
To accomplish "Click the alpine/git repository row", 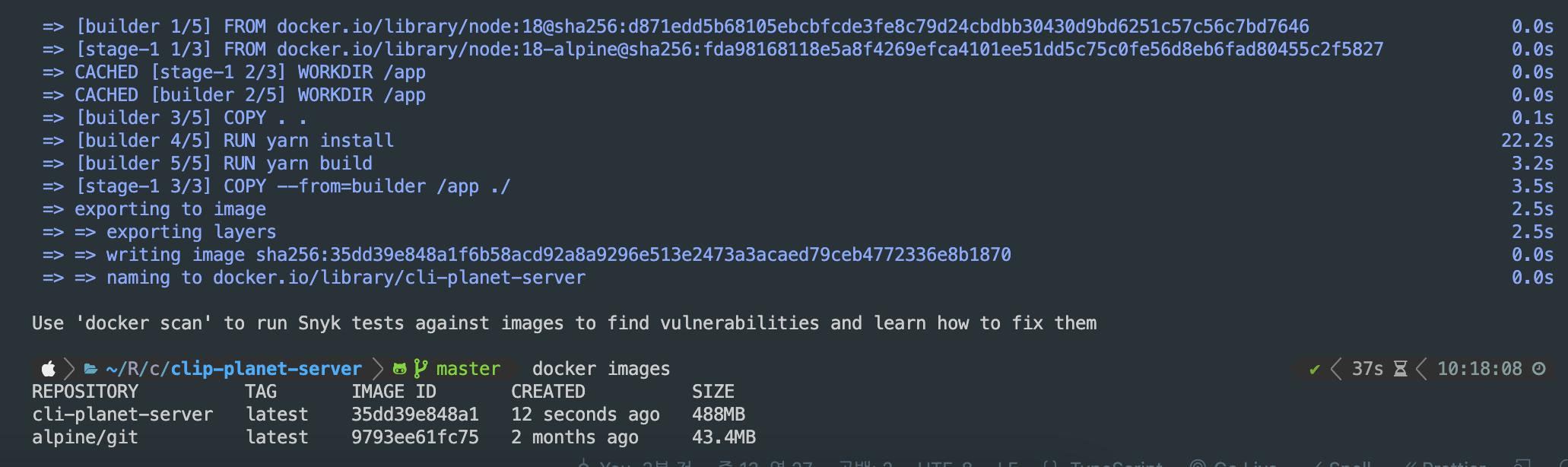I will click(394, 437).
